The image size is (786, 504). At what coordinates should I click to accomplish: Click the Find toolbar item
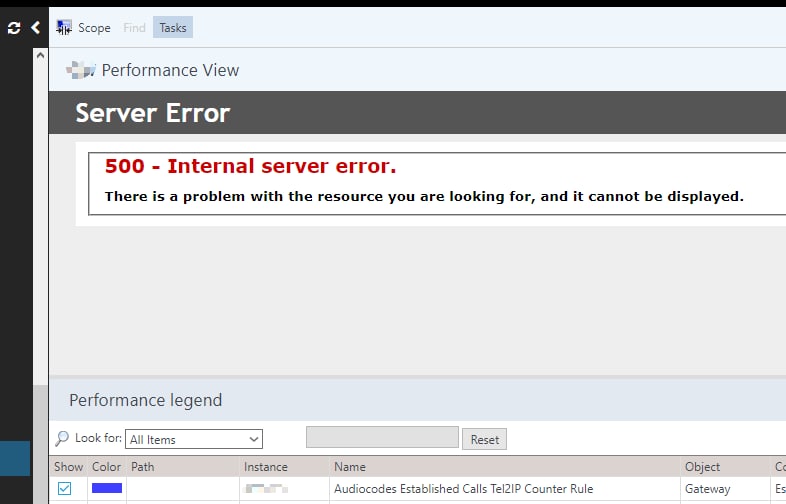pyautogui.click(x=134, y=28)
